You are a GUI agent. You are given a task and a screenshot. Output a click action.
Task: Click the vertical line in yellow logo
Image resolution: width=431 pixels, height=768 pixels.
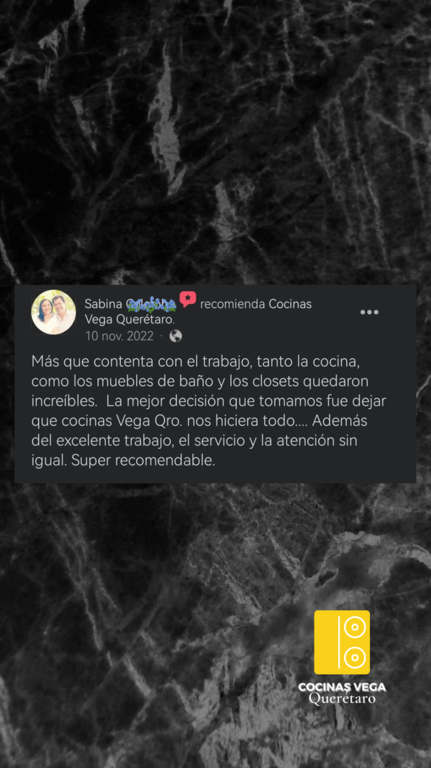(338, 642)
